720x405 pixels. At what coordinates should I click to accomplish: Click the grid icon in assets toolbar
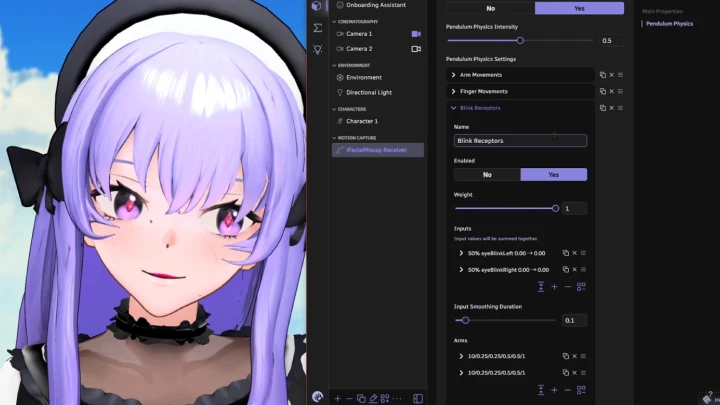pyautogui.click(x=385, y=399)
